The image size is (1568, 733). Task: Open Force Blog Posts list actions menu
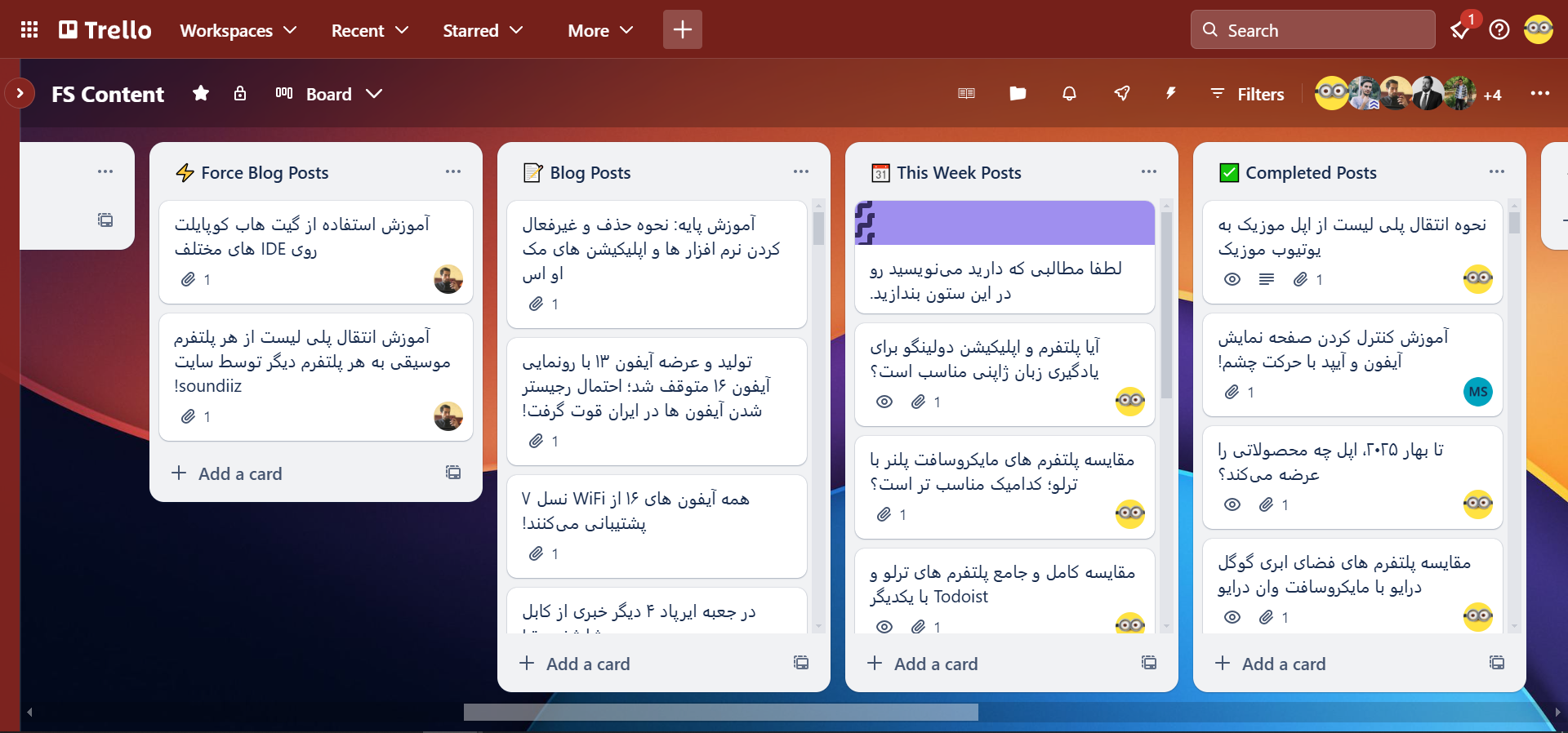pyautogui.click(x=453, y=171)
